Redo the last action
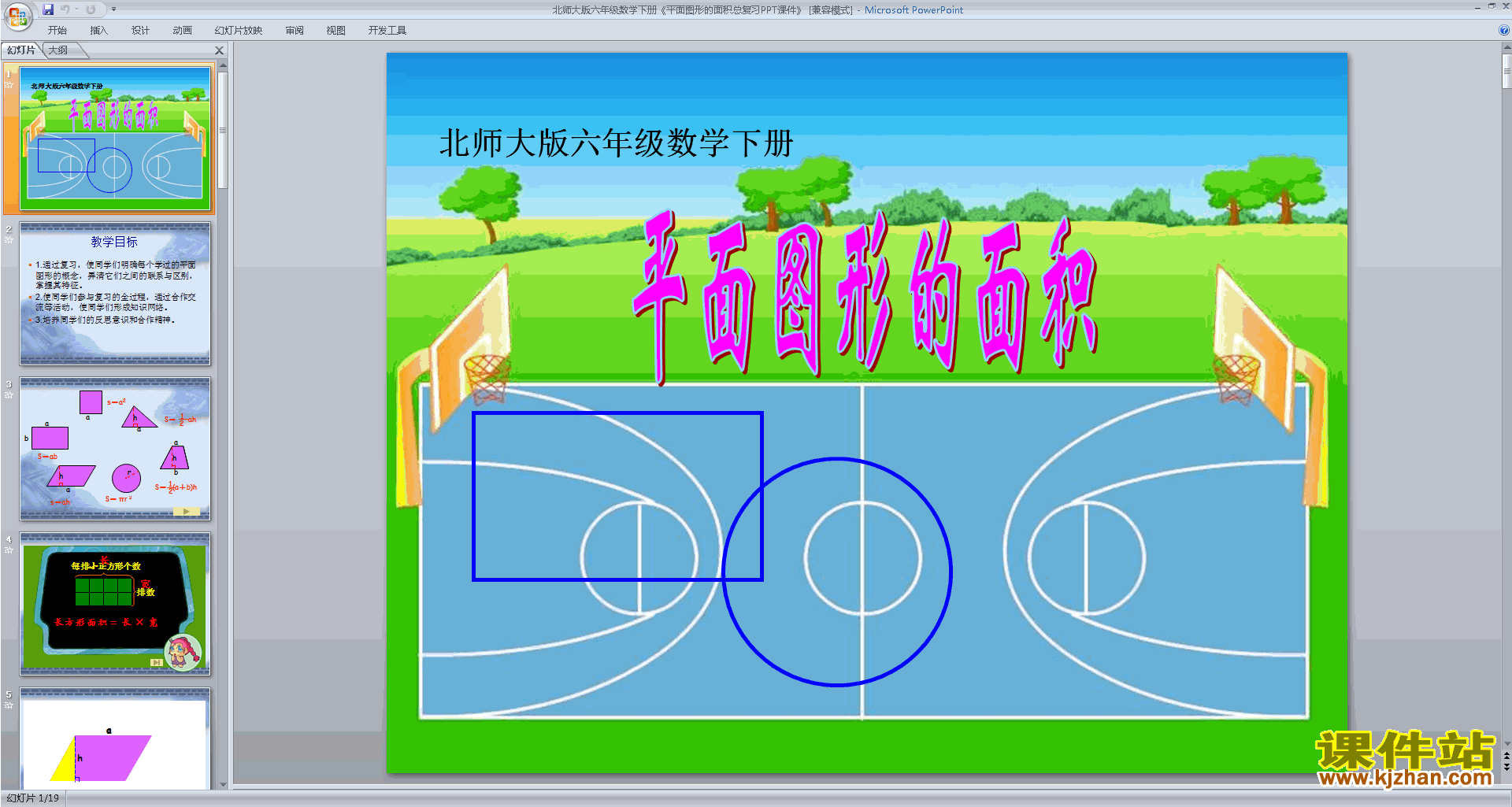Image resolution: width=1512 pixels, height=807 pixels. pos(91,9)
